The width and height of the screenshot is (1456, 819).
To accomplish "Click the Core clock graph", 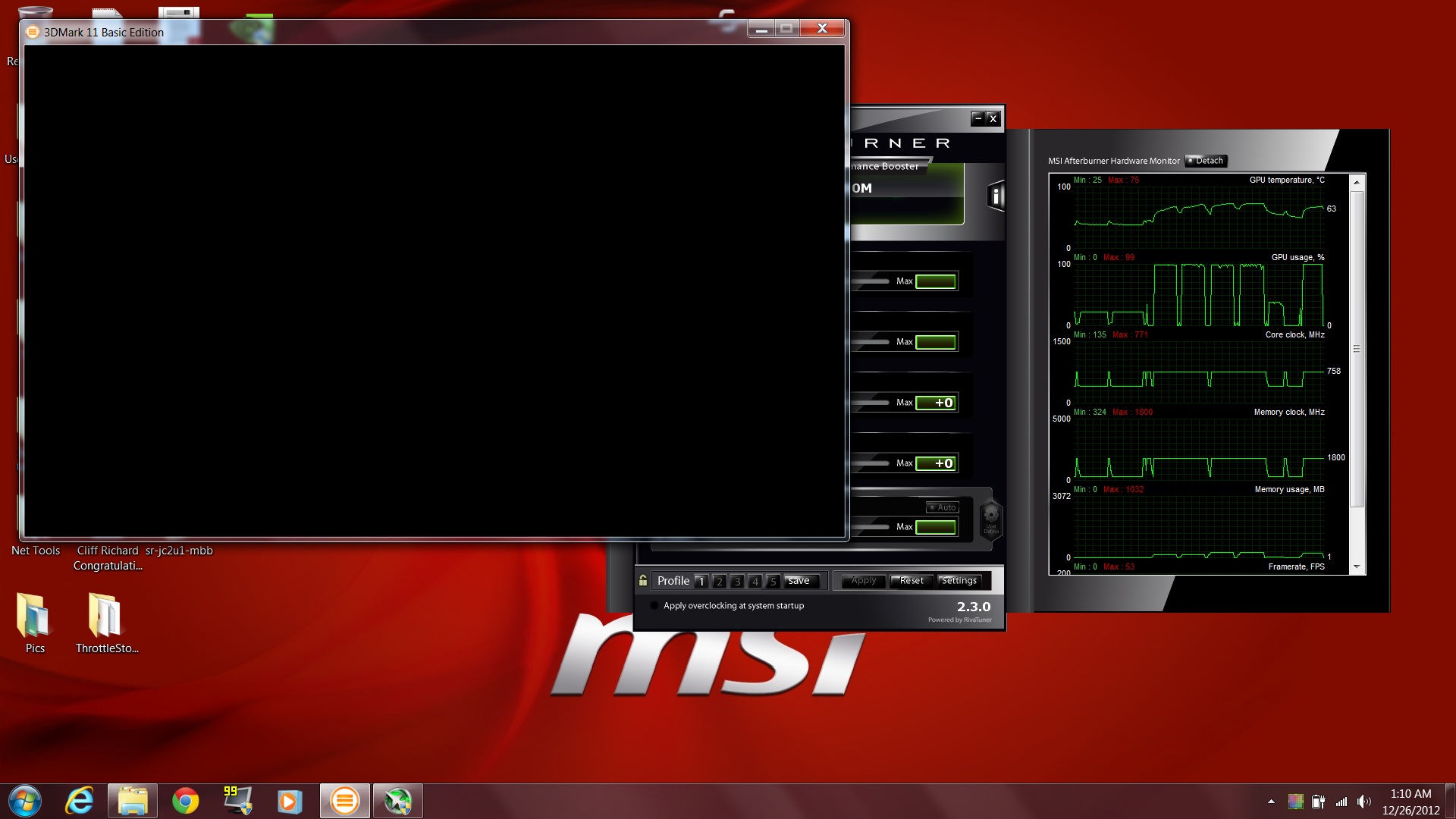I will pos(1199,372).
